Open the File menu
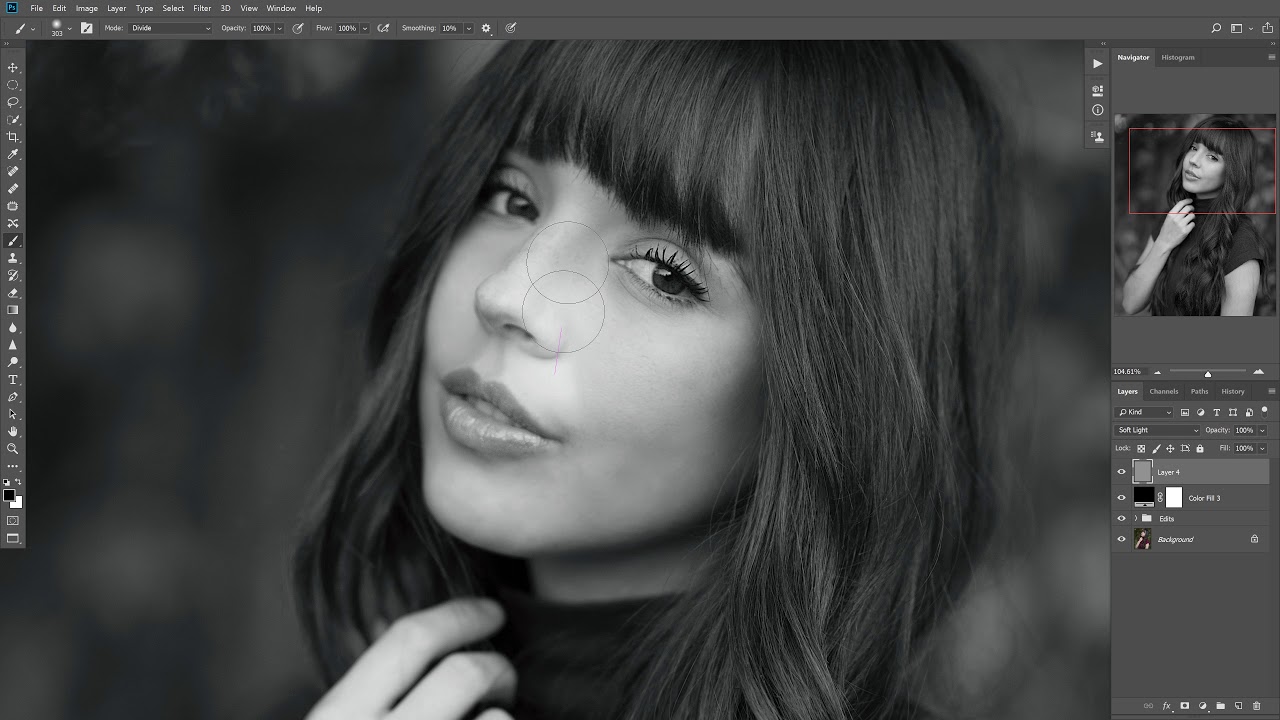The width and height of the screenshot is (1280, 720). click(37, 8)
